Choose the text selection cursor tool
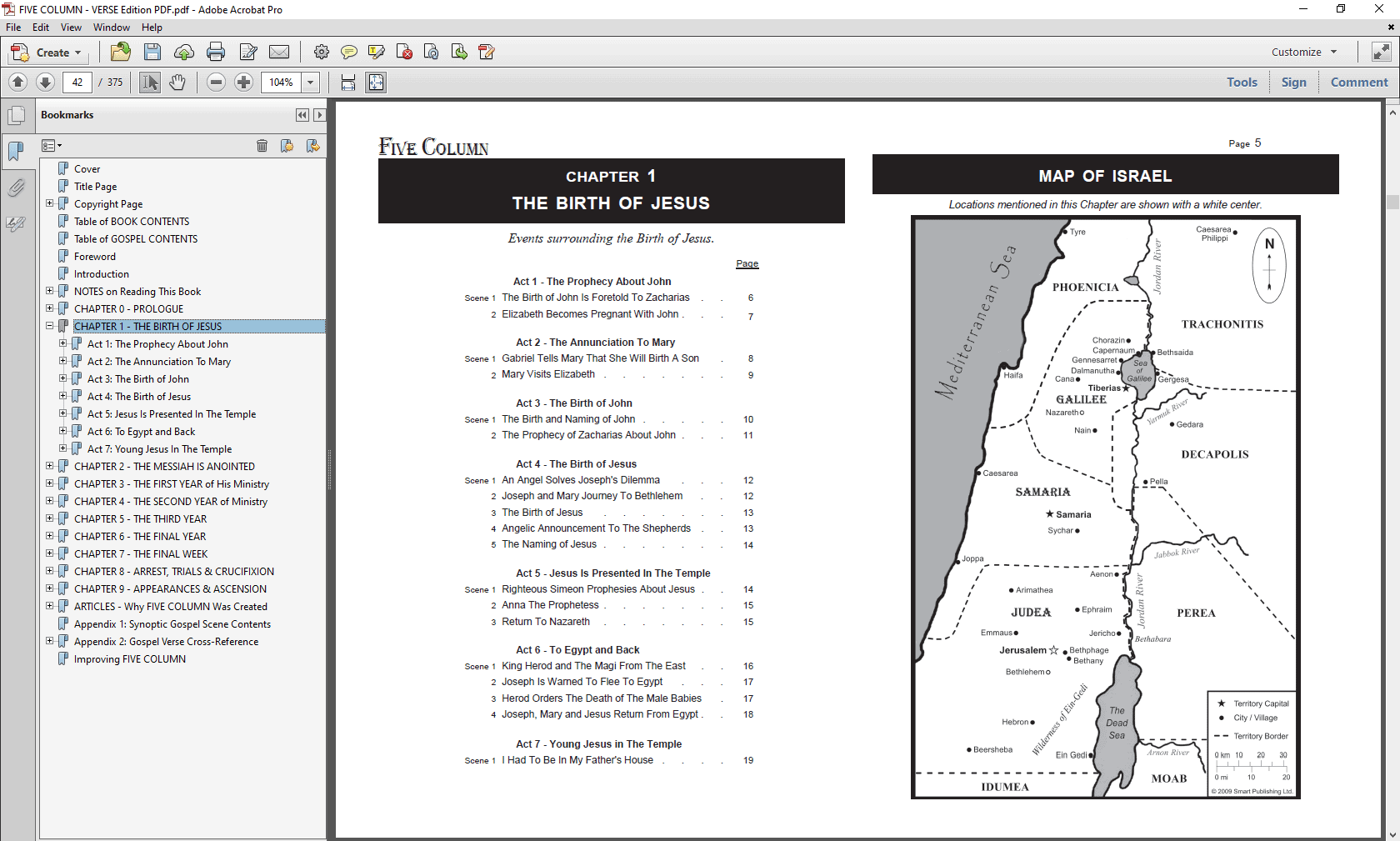Screen dimensions: 1400x841 point(150,82)
